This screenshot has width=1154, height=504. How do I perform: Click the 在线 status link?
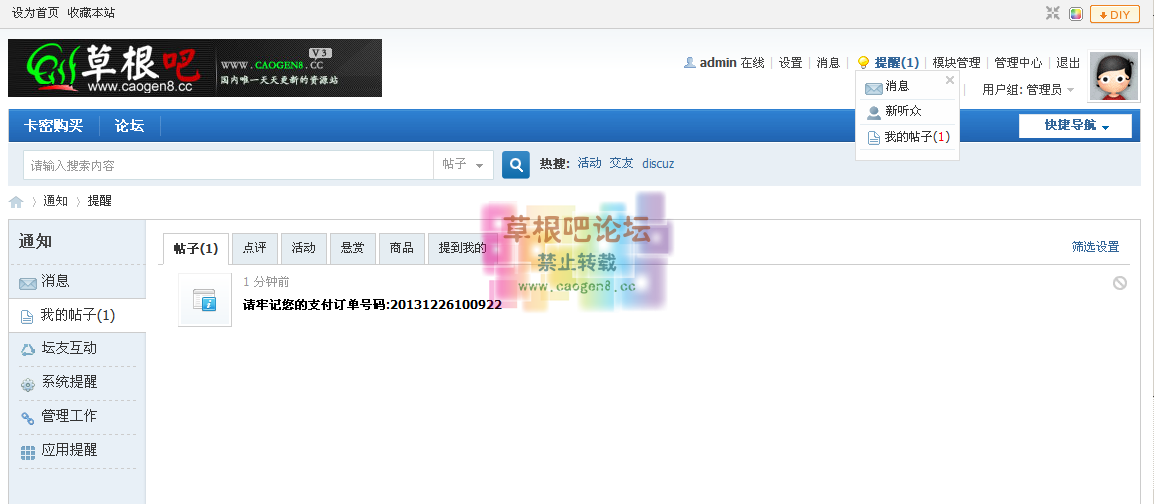(752, 63)
